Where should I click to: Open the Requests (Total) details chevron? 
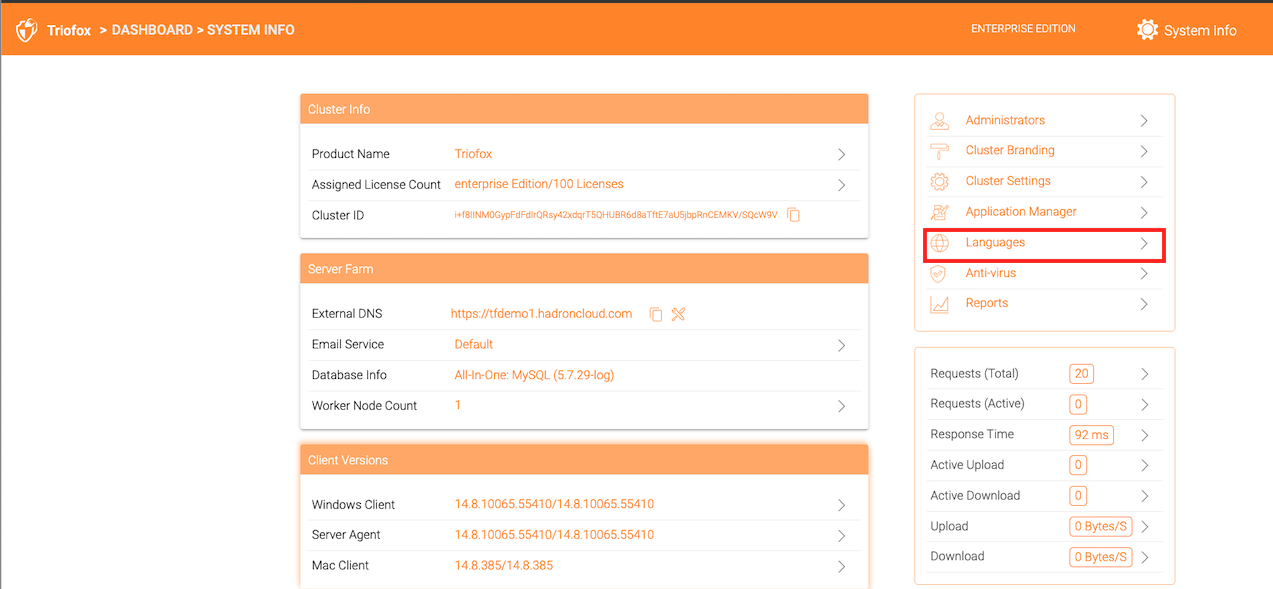pos(1145,374)
